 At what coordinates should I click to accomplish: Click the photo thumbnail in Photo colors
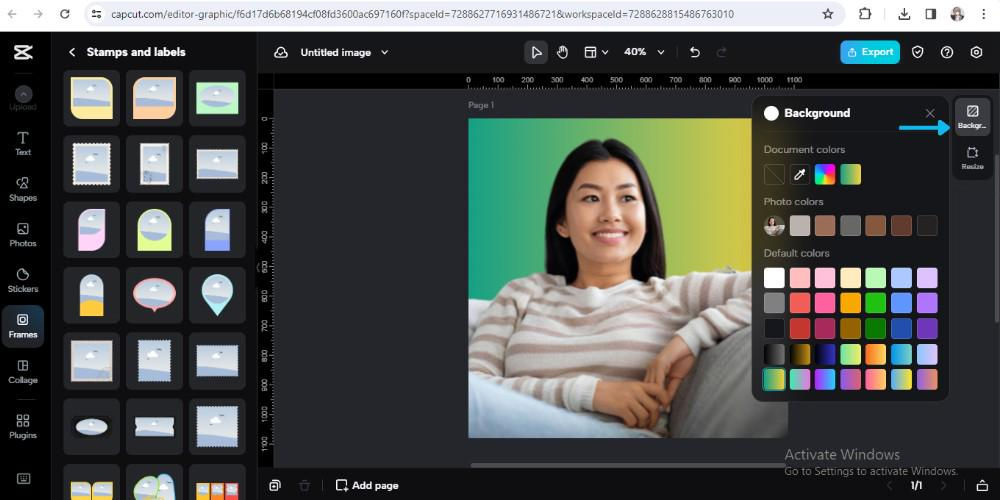click(774, 225)
